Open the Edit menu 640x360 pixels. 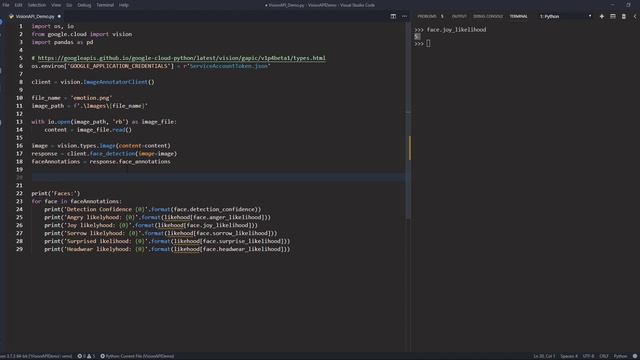(18, 5)
